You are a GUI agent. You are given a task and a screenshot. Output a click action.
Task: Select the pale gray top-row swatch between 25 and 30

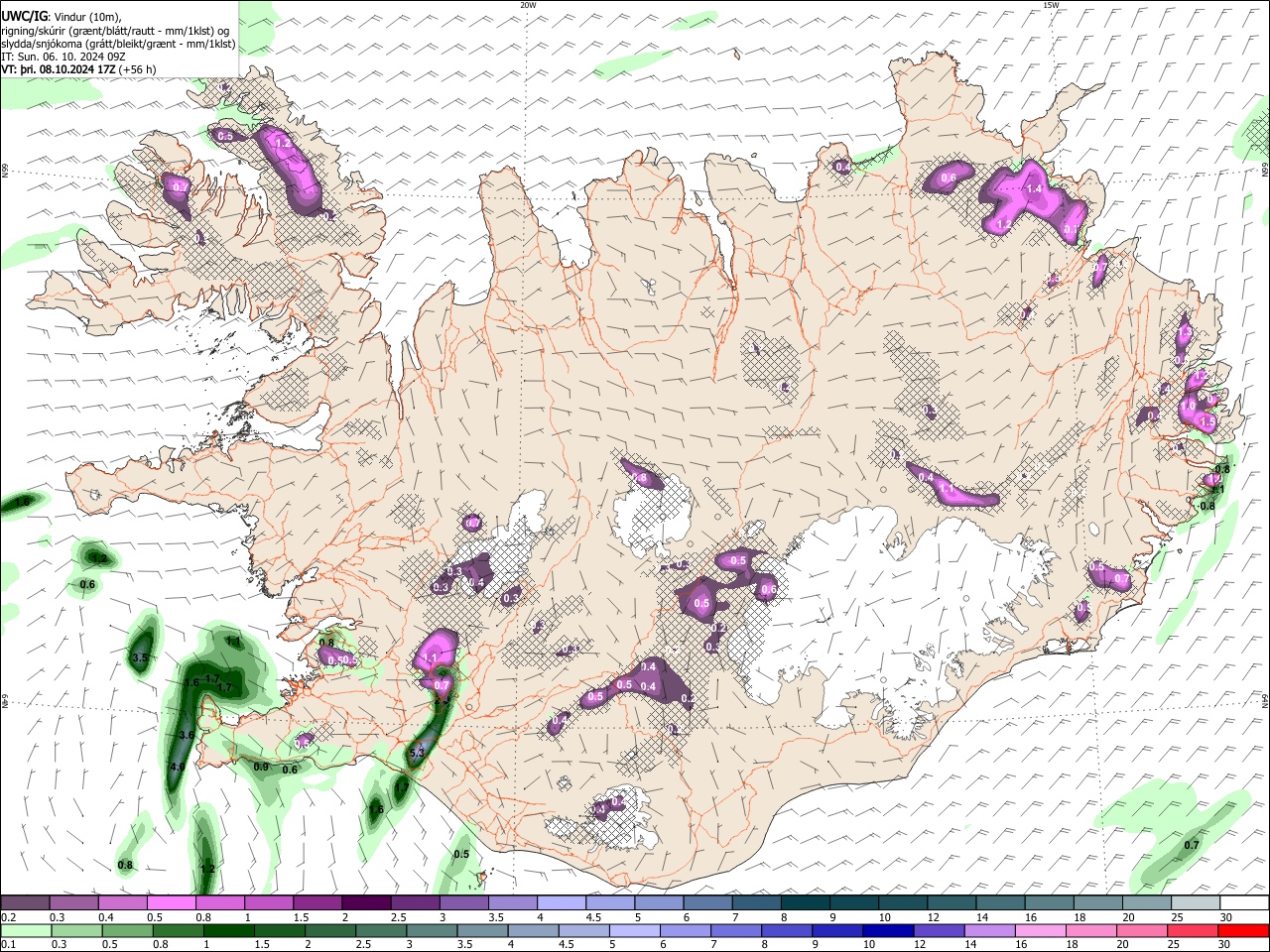coord(1196,902)
